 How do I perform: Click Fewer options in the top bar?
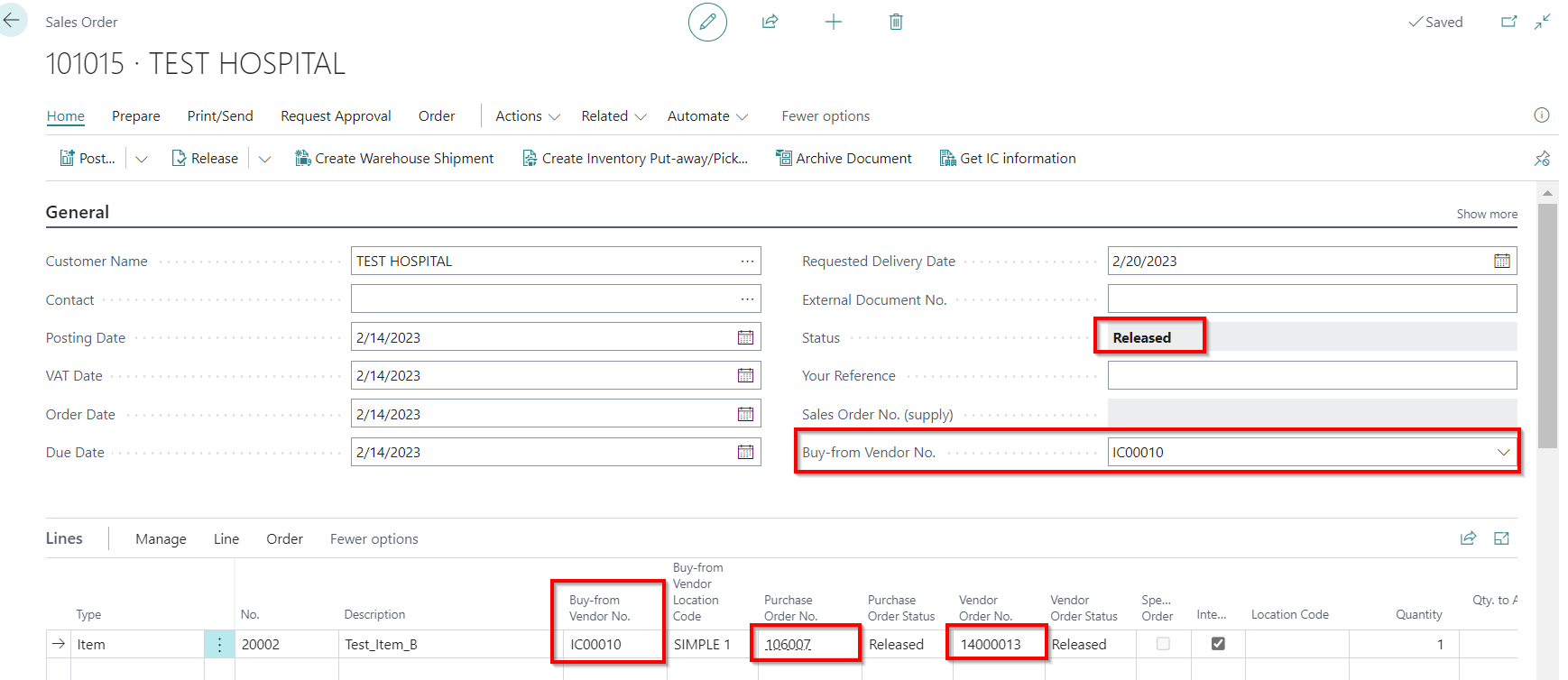pos(826,116)
